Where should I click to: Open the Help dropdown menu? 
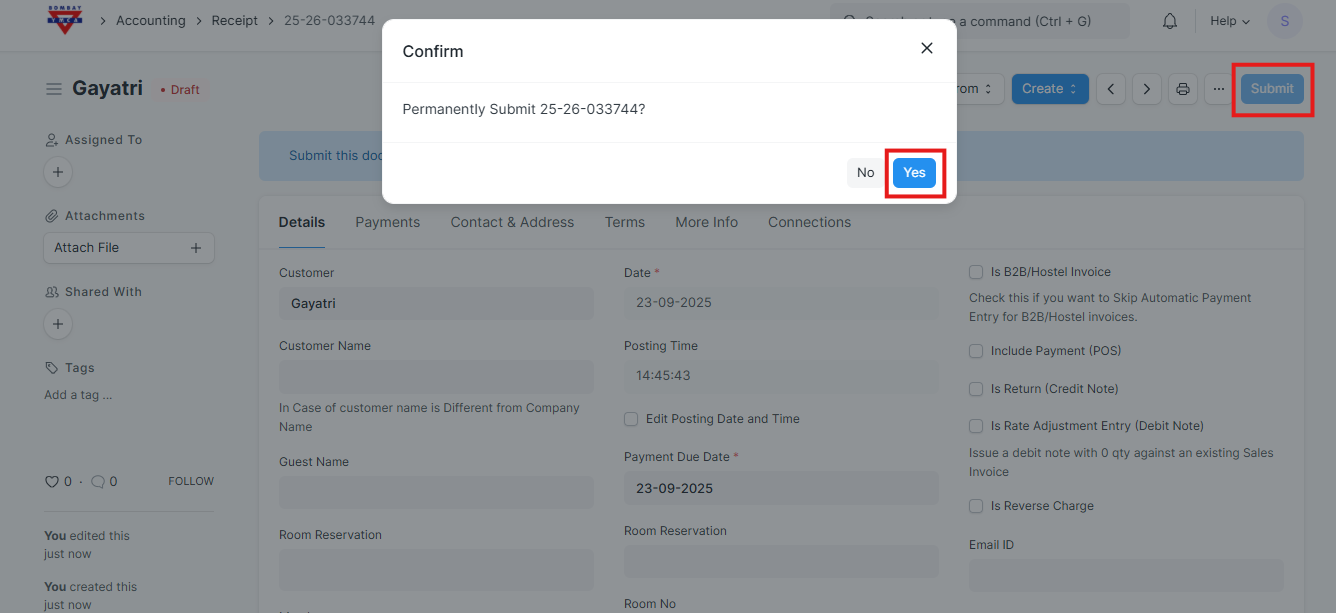(1229, 21)
